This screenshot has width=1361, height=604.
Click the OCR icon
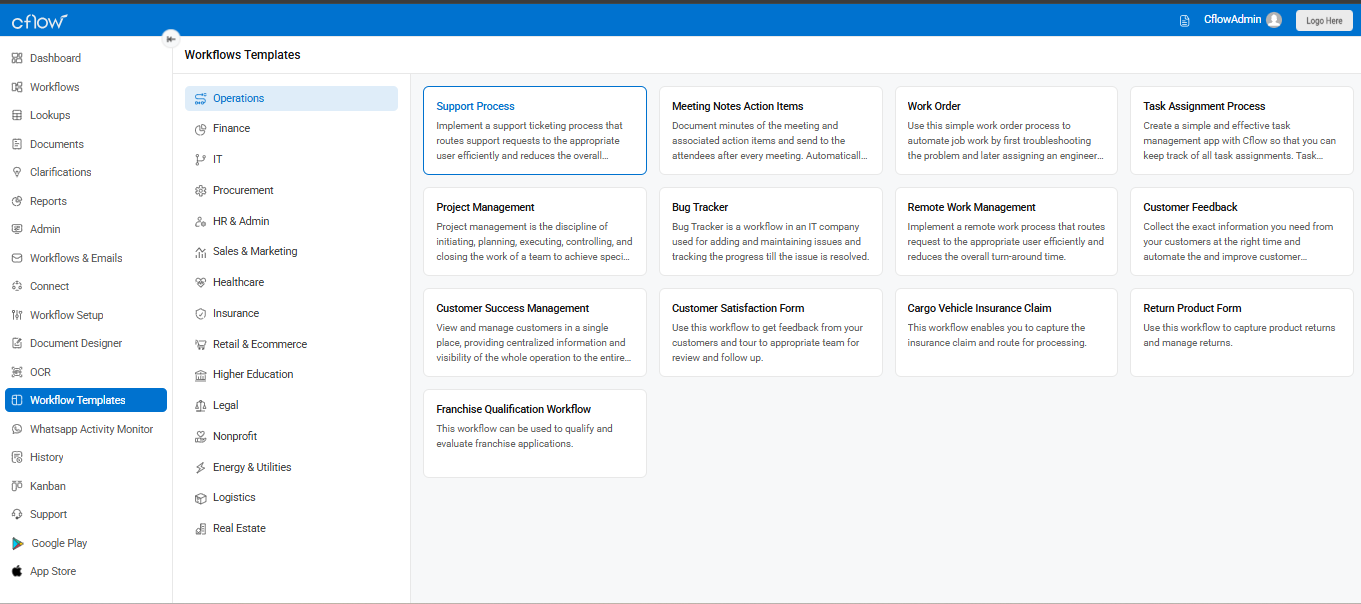pyautogui.click(x=17, y=372)
